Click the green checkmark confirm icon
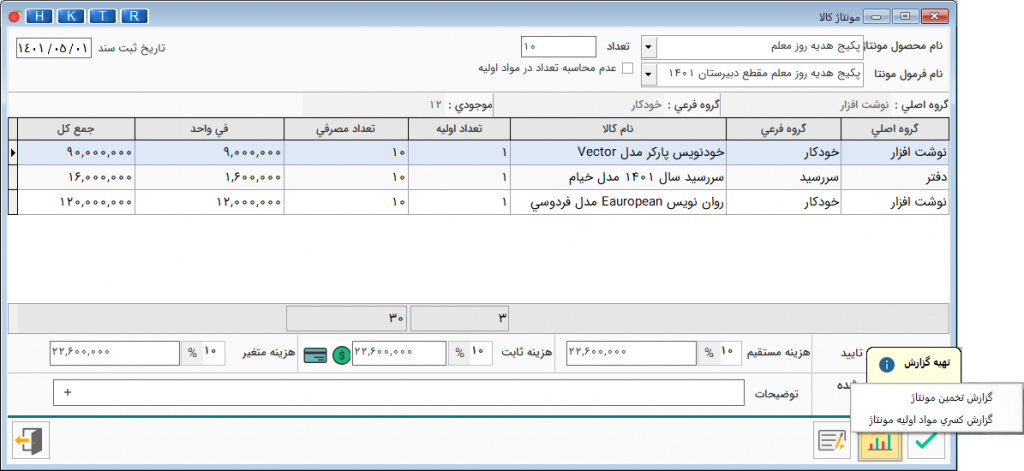The image size is (1024, 471). click(x=925, y=441)
